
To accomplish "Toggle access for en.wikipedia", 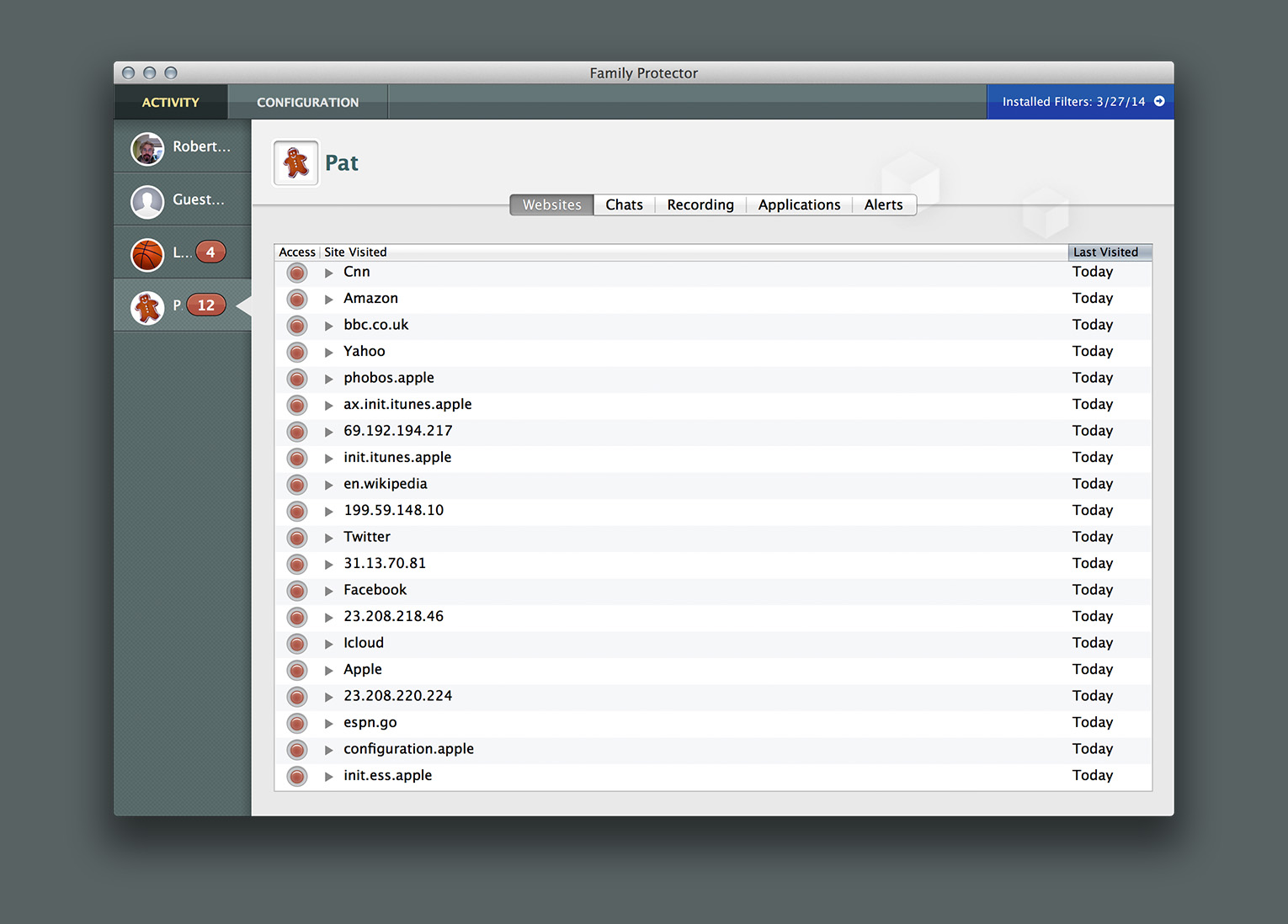I will pyautogui.click(x=297, y=485).
